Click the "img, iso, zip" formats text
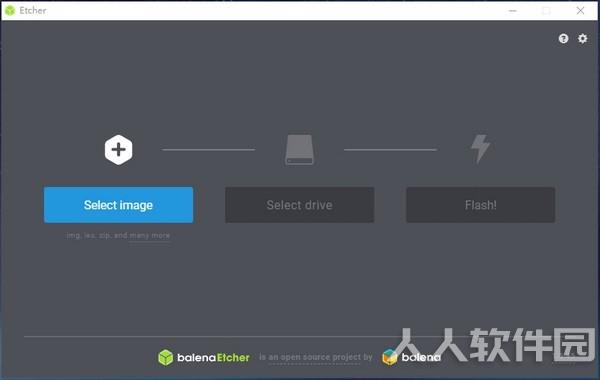Viewport: 600px width, 380px height. point(89,236)
